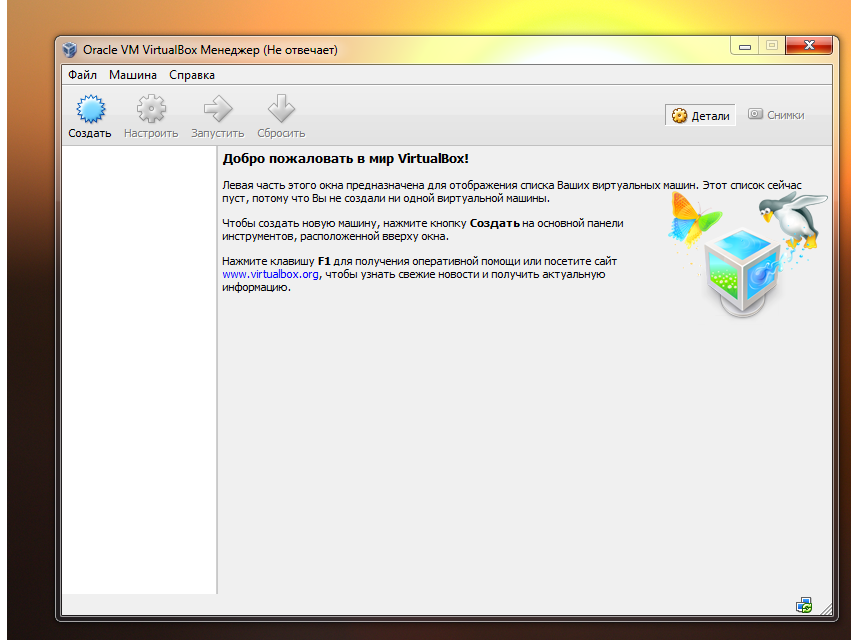Minimize the VirtualBox Manager window
Viewport: 851px width, 640px height.
click(744, 46)
